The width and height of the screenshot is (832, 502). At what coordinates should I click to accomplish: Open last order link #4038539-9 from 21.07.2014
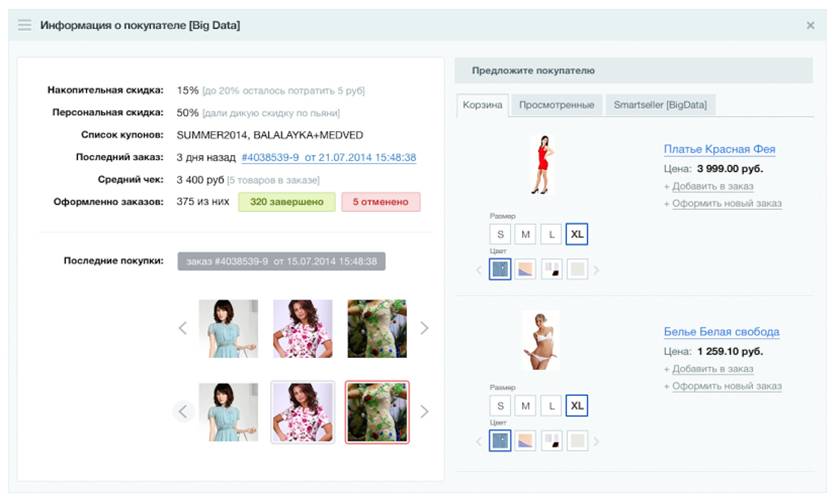coord(329,157)
